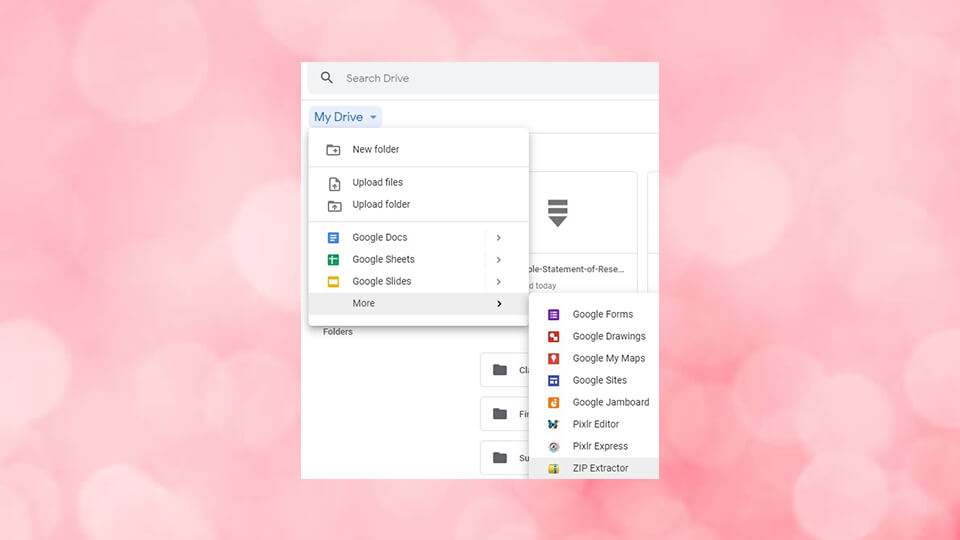
Task: Click the New folder plus icon
Action: [x=333, y=150]
